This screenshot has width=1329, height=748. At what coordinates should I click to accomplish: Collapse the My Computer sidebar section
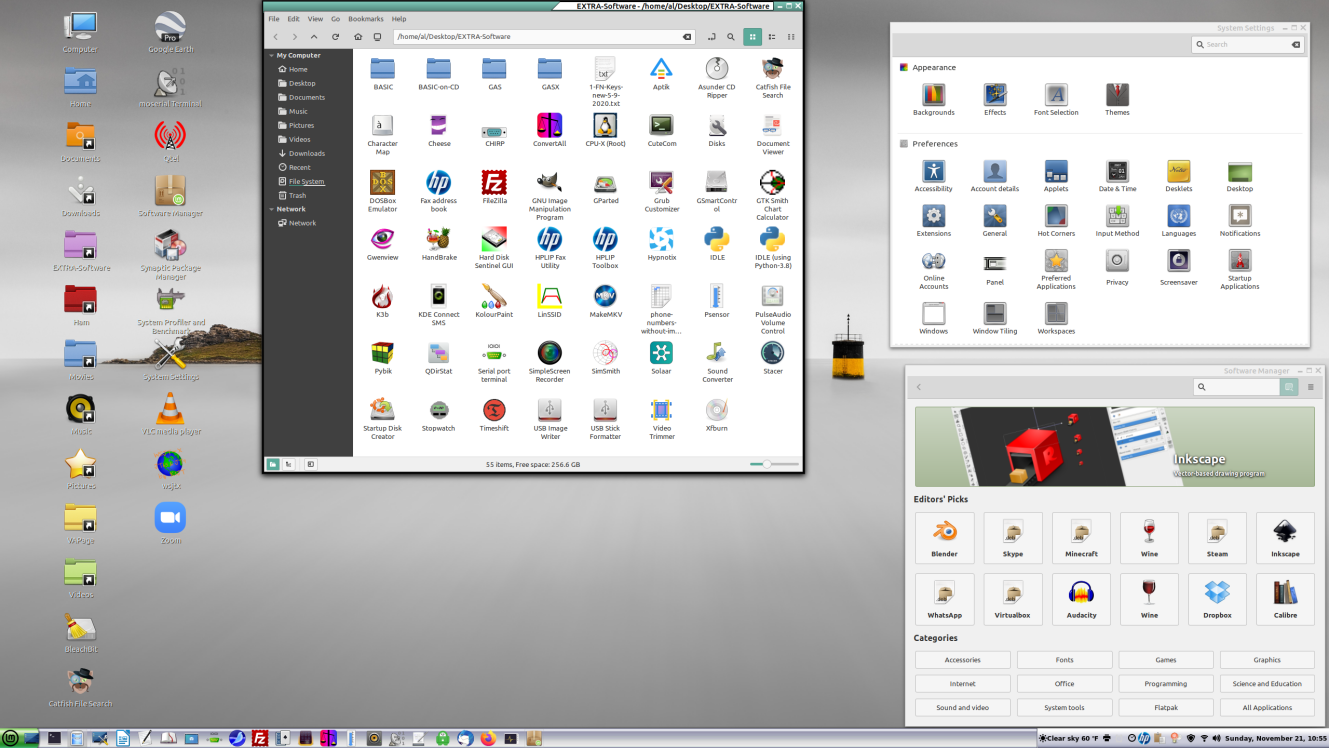click(x=270, y=56)
